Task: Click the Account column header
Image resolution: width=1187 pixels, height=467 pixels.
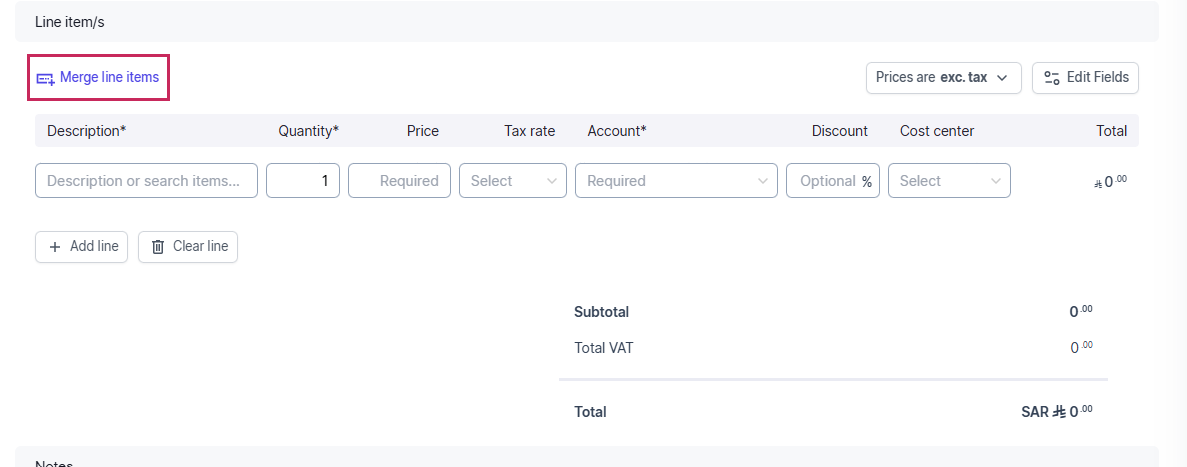Action: click(616, 131)
